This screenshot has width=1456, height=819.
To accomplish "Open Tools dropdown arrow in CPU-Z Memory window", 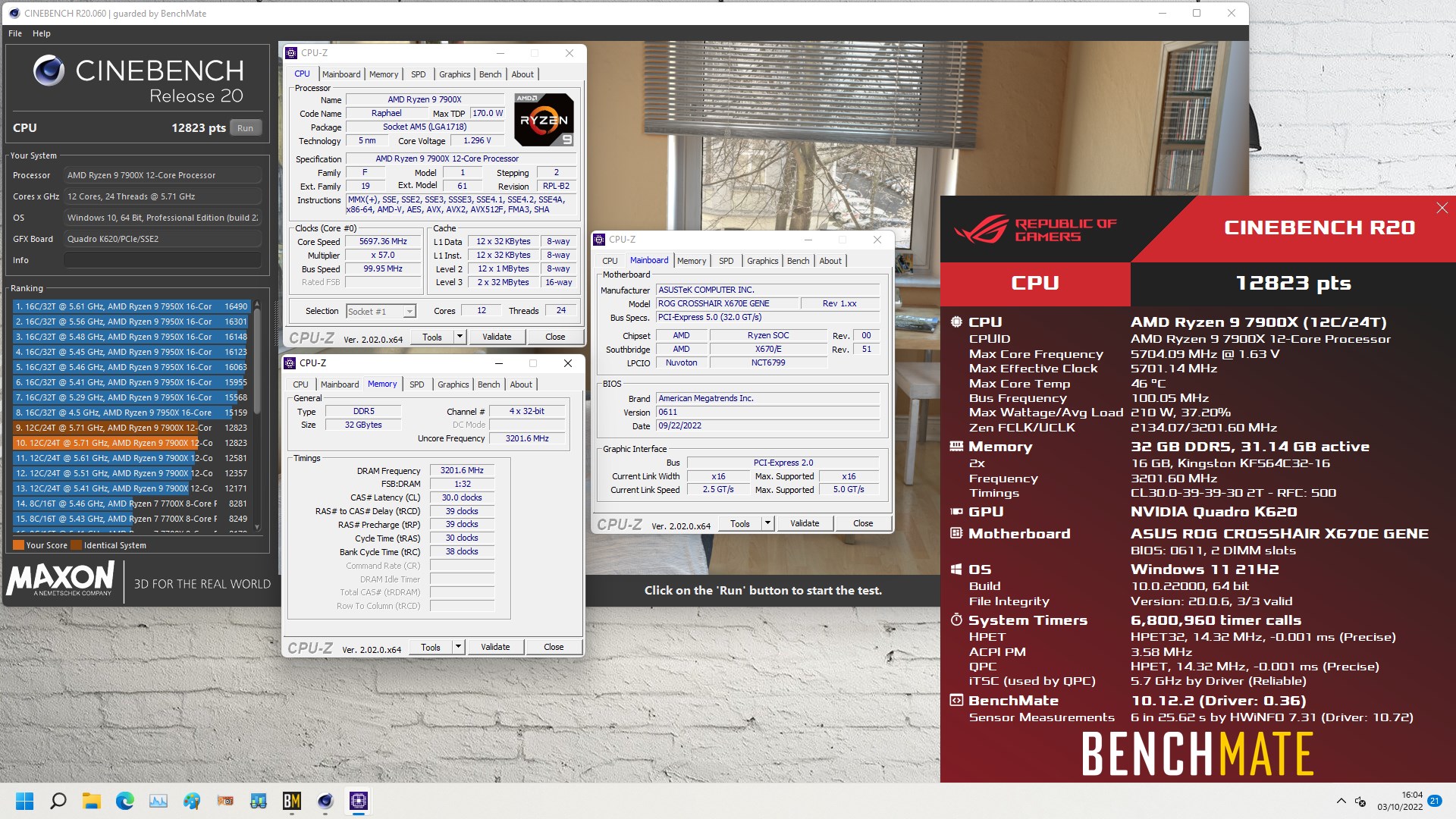I will pos(458,646).
